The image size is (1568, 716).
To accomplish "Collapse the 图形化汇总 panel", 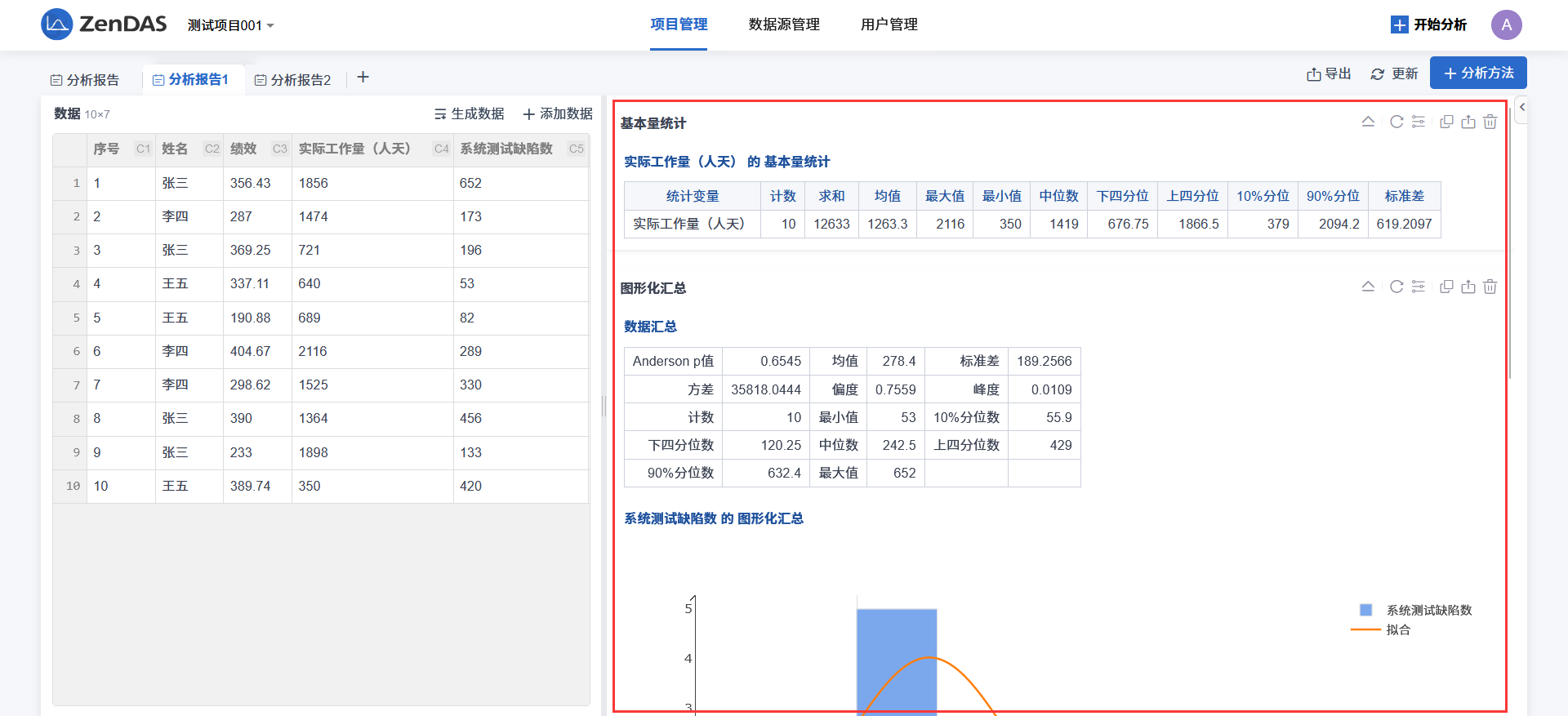I will [x=1368, y=287].
